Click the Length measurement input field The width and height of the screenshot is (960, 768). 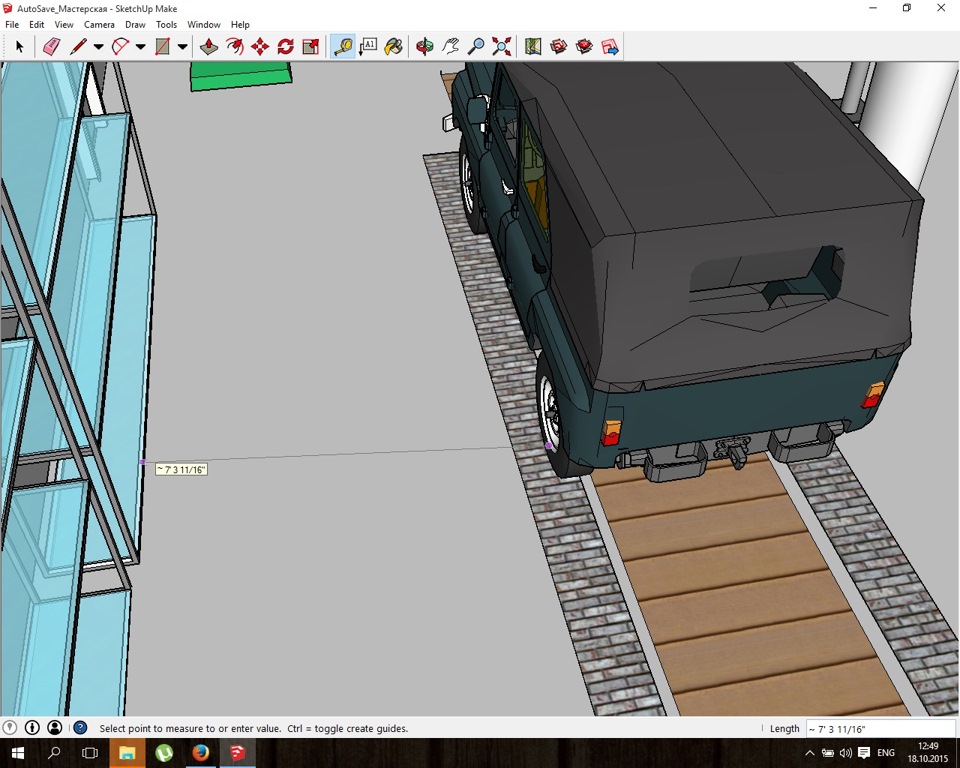880,729
